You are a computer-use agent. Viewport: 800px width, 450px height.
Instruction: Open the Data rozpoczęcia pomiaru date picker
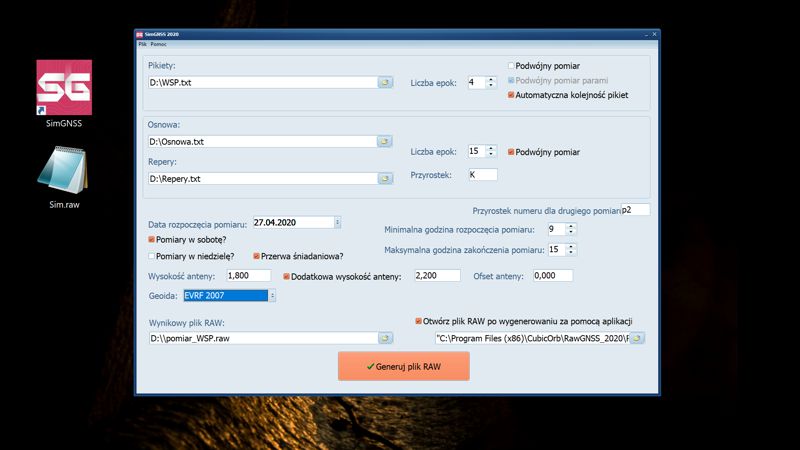pyautogui.click(x=337, y=222)
